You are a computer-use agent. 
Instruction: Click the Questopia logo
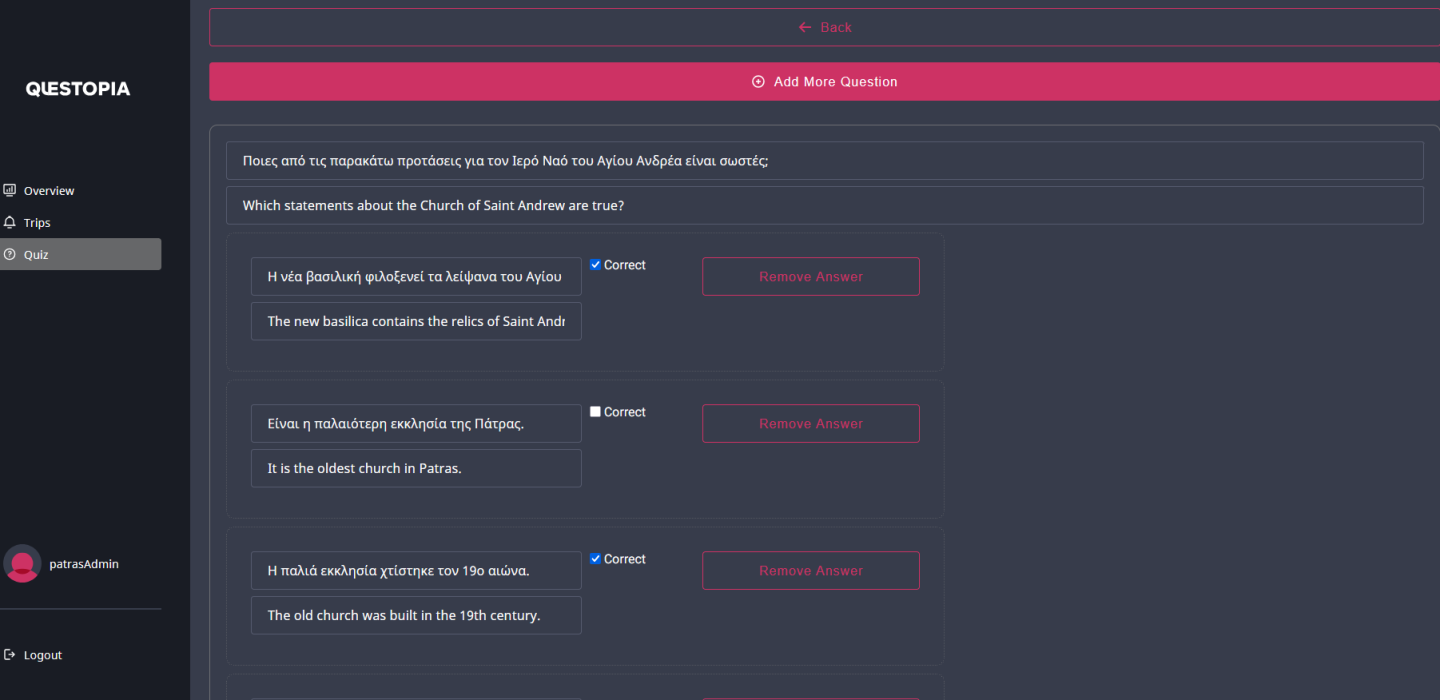pos(78,89)
